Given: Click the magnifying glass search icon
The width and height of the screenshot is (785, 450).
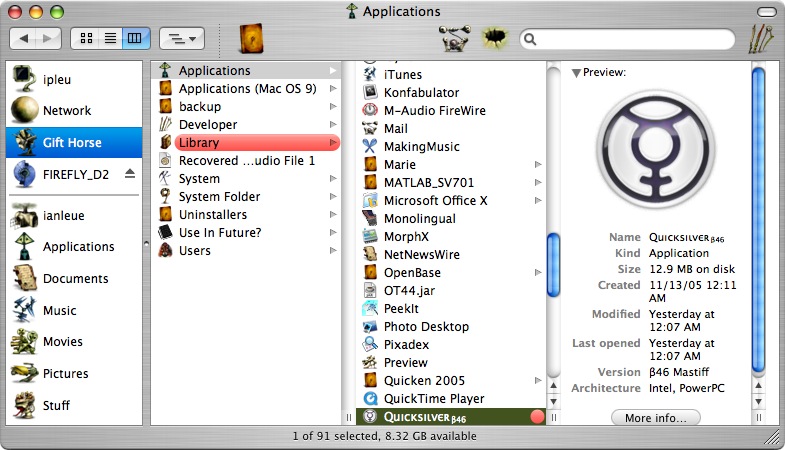Looking at the screenshot, I should click(530, 39).
